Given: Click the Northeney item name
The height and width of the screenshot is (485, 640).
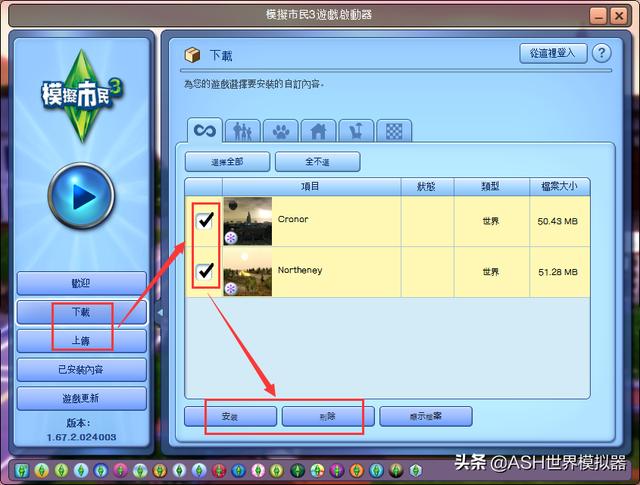Looking at the screenshot, I should 300,270.
